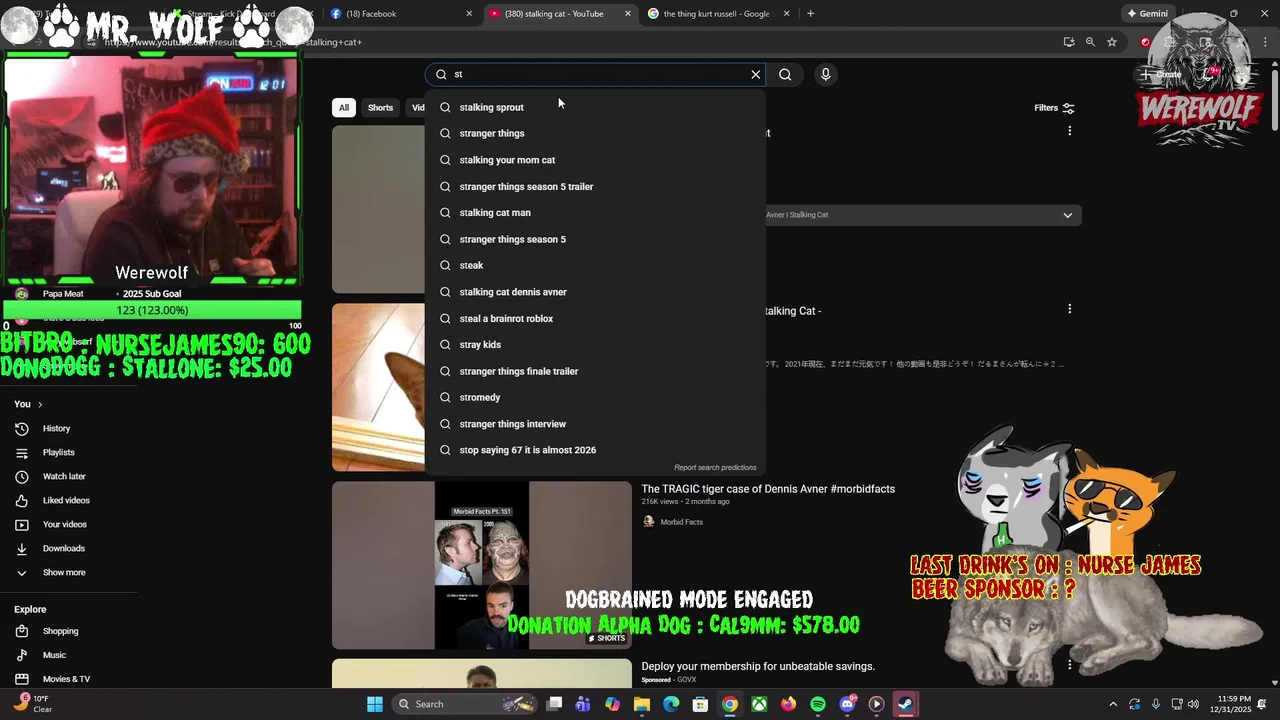Choose suggestion 'stop saying 67 it is almost 2026'

tap(596, 450)
